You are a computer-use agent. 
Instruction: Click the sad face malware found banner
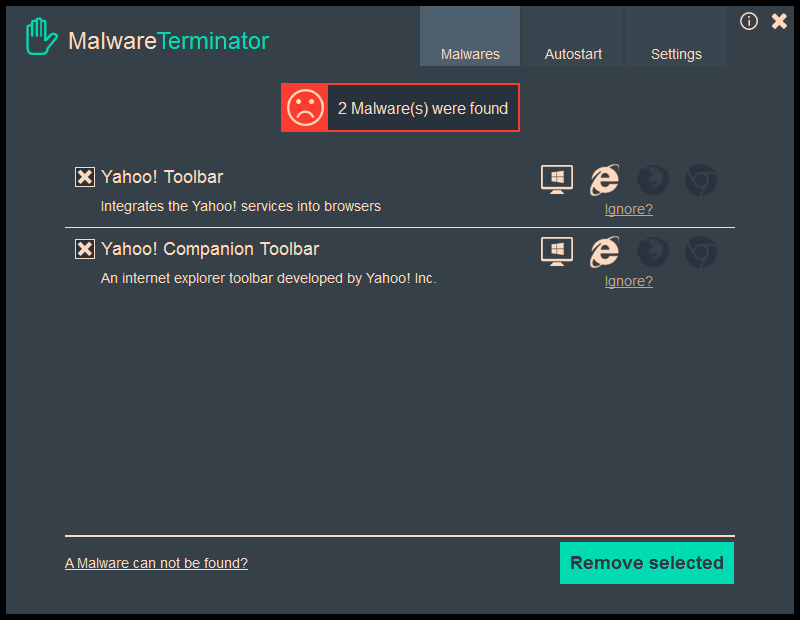(400, 108)
